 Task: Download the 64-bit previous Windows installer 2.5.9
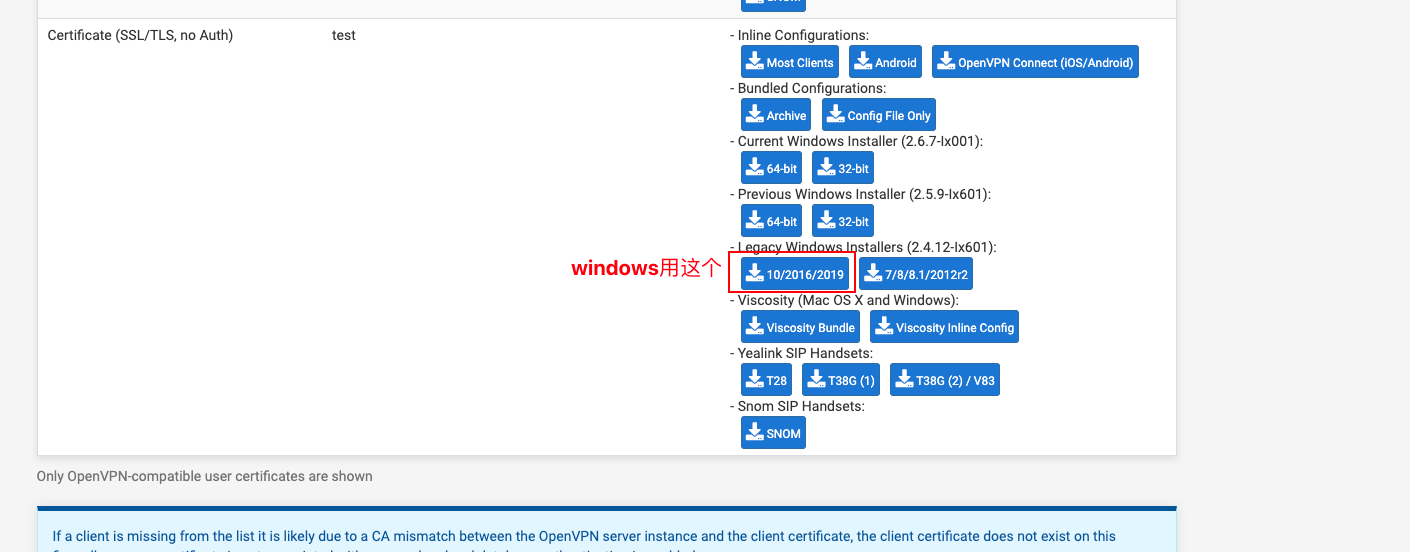pyautogui.click(x=771, y=221)
